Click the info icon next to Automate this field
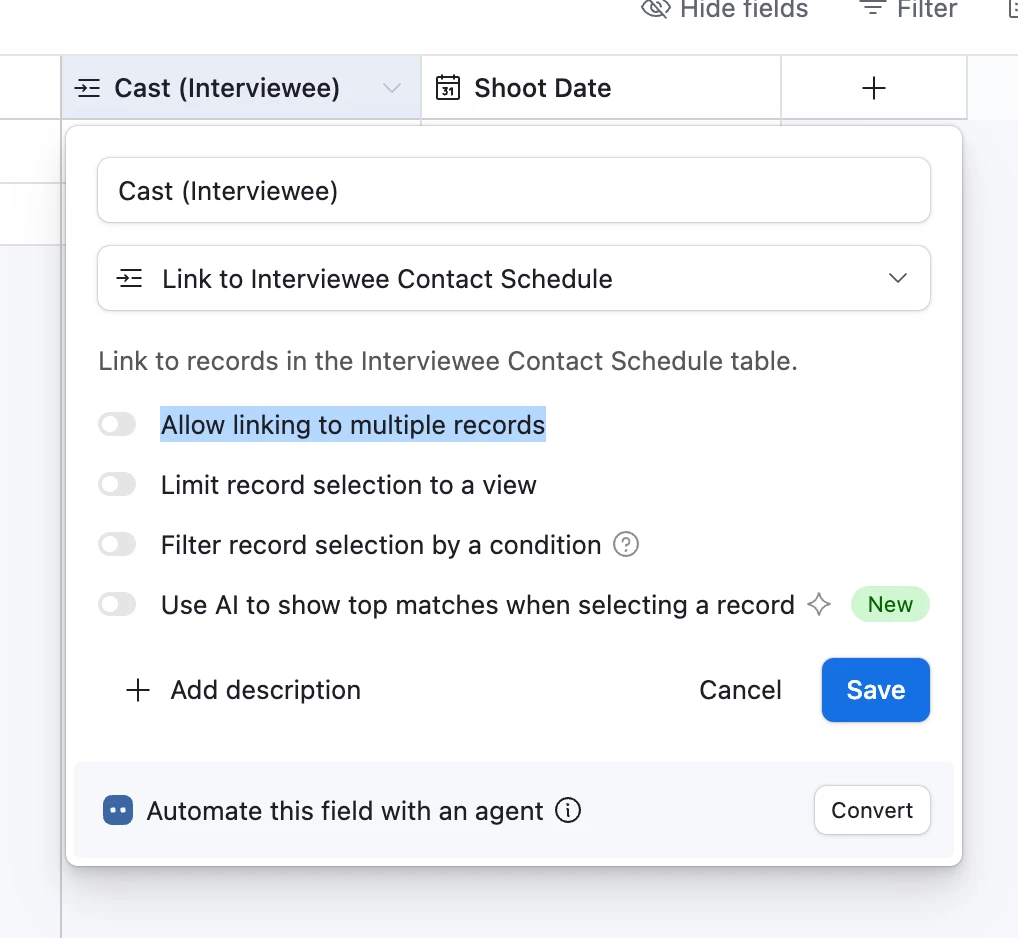Viewport: 1018px width, 938px height. click(568, 810)
